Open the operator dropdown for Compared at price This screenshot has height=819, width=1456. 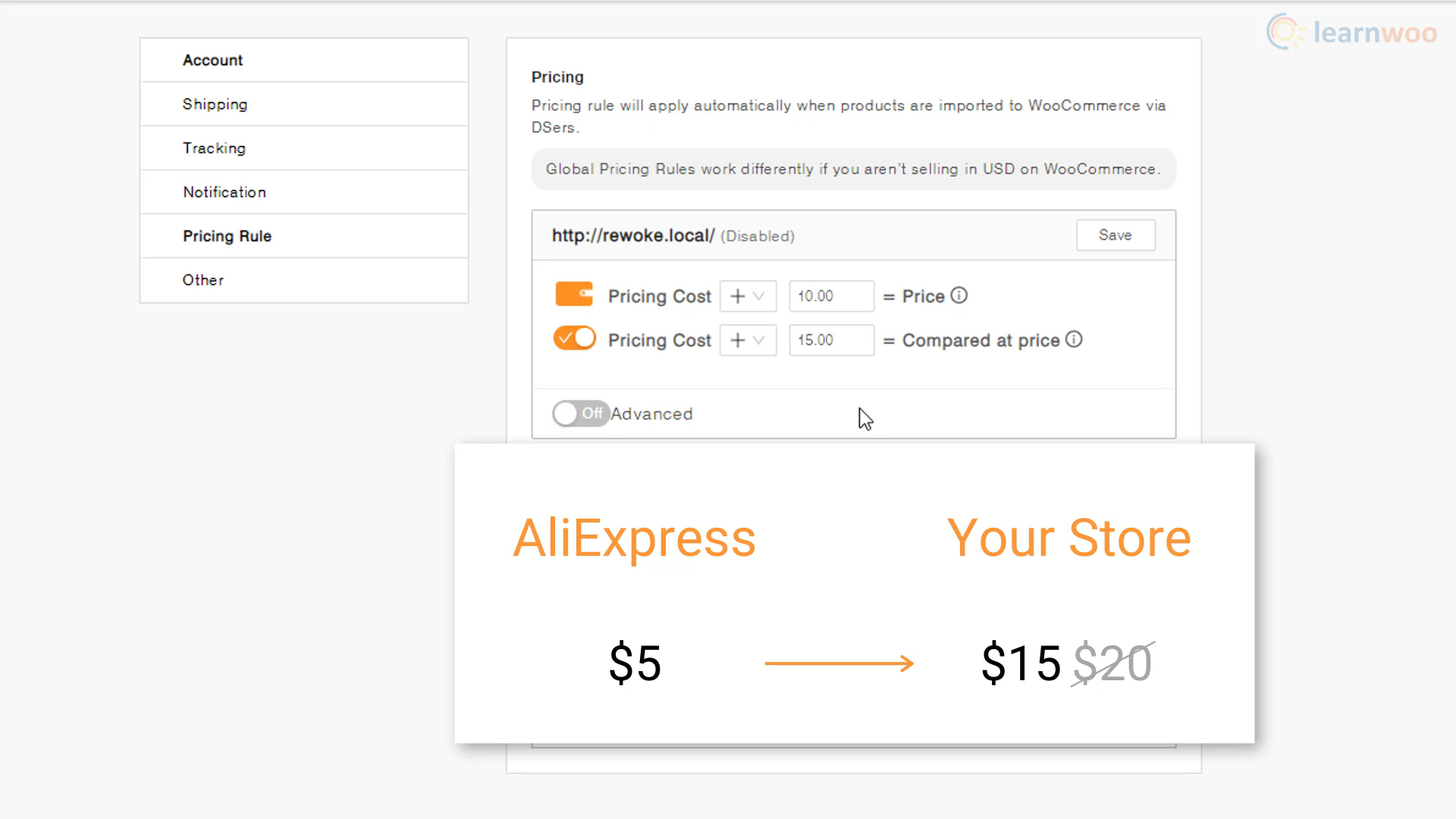click(748, 340)
